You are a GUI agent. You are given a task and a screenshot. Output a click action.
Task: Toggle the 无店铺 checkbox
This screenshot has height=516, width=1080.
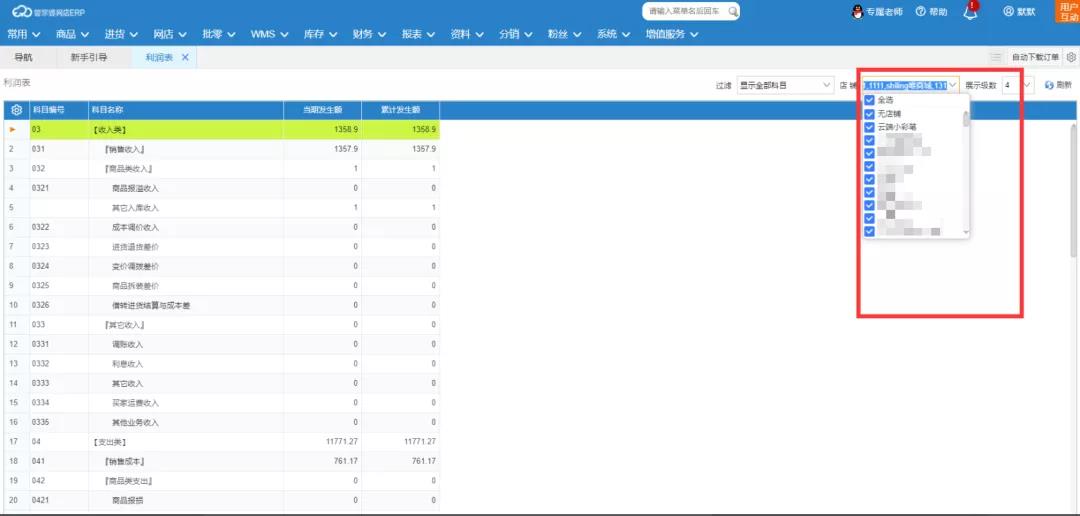click(x=869, y=114)
